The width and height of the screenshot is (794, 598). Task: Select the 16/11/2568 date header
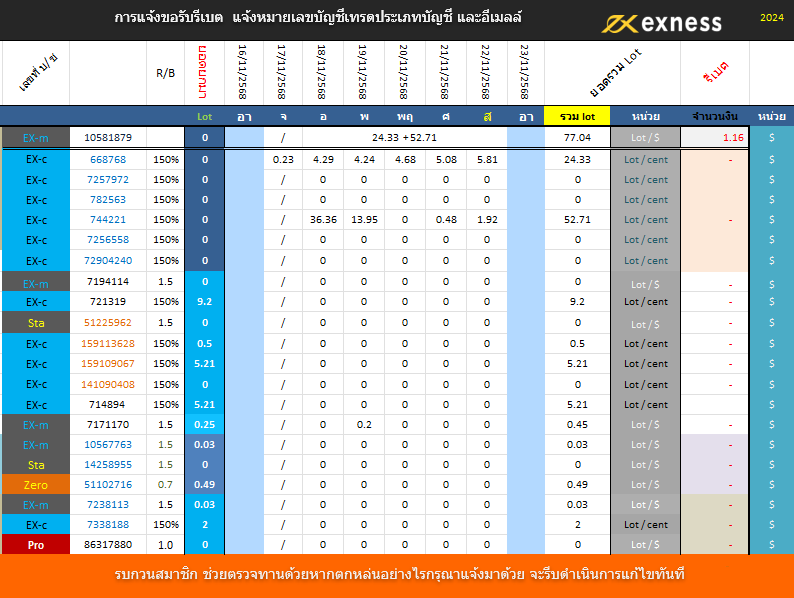(243, 72)
